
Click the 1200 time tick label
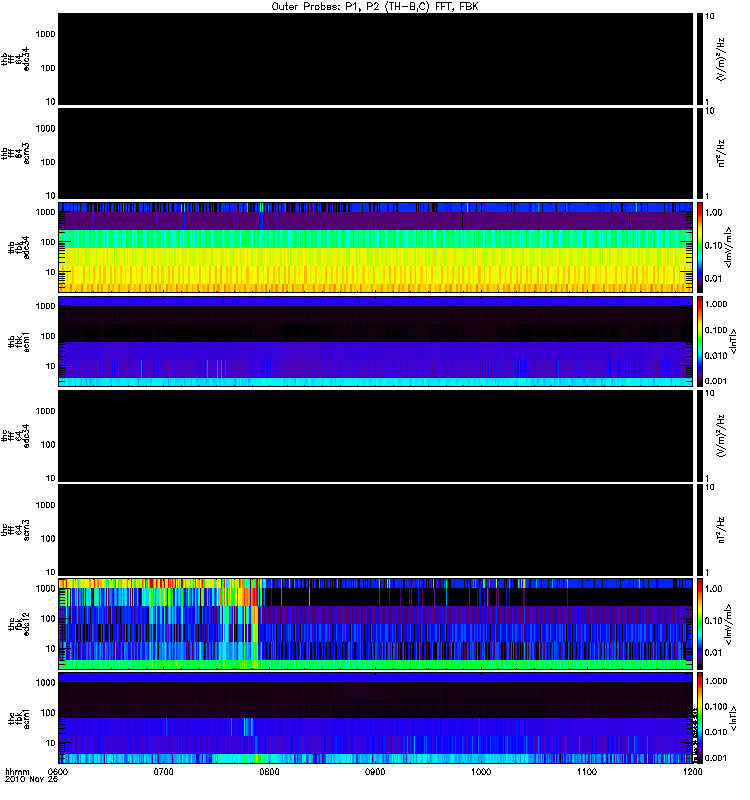[692, 772]
